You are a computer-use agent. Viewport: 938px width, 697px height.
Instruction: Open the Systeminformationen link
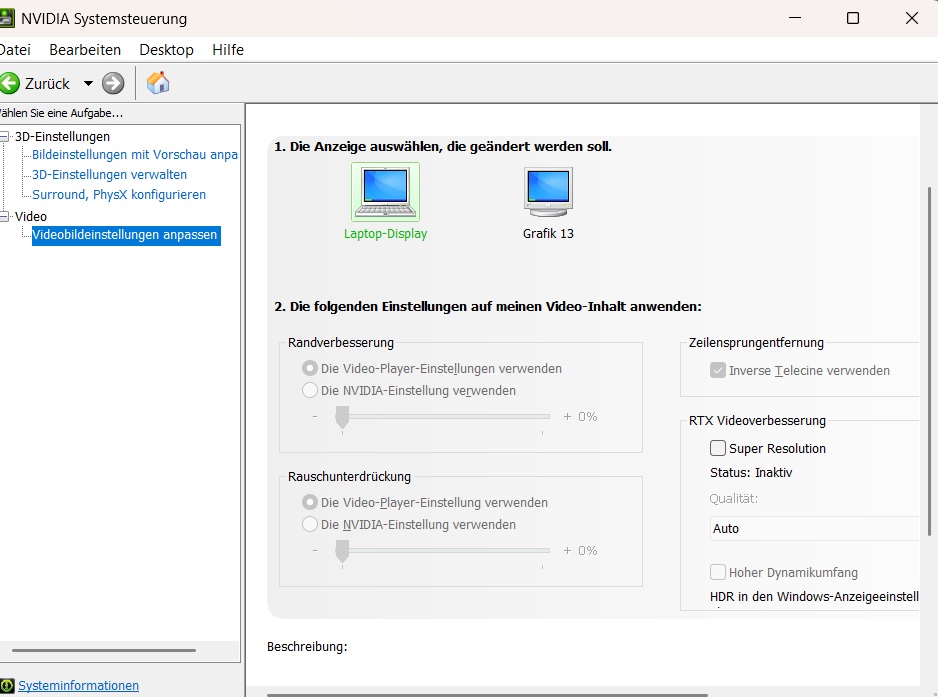click(x=78, y=686)
